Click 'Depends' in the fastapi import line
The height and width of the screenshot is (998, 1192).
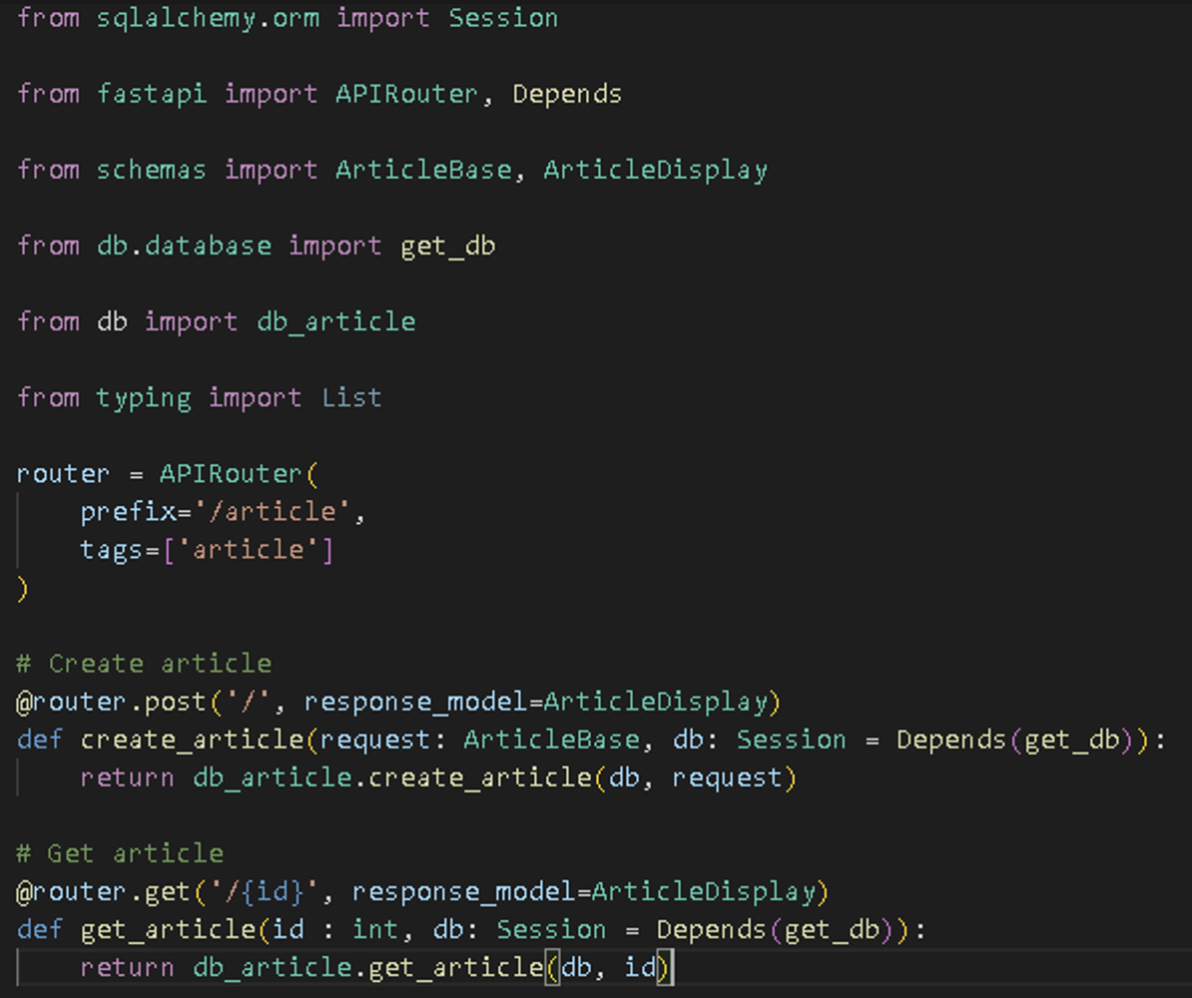coord(567,94)
